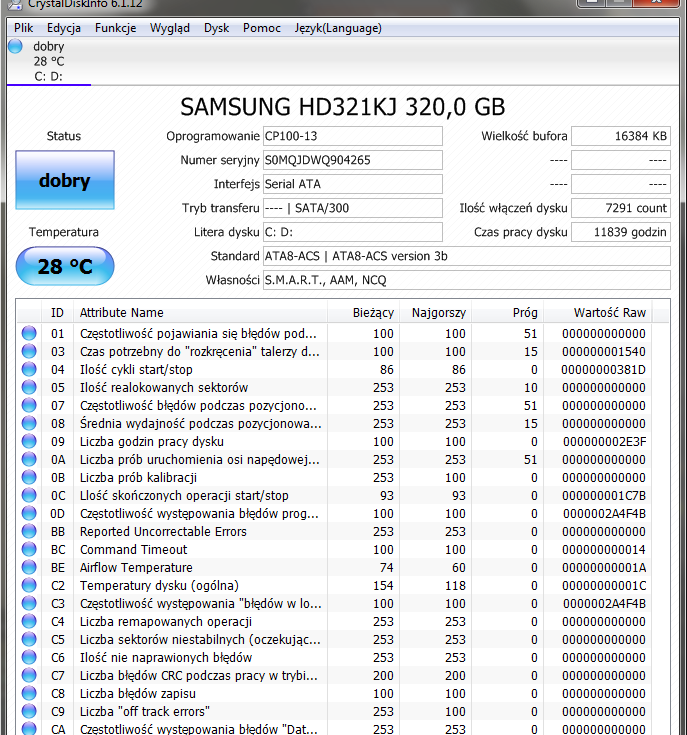The height and width of the screenshot is (735, 687).
Task: Open the Wygląd menu
Action: [x=170, y=28]
